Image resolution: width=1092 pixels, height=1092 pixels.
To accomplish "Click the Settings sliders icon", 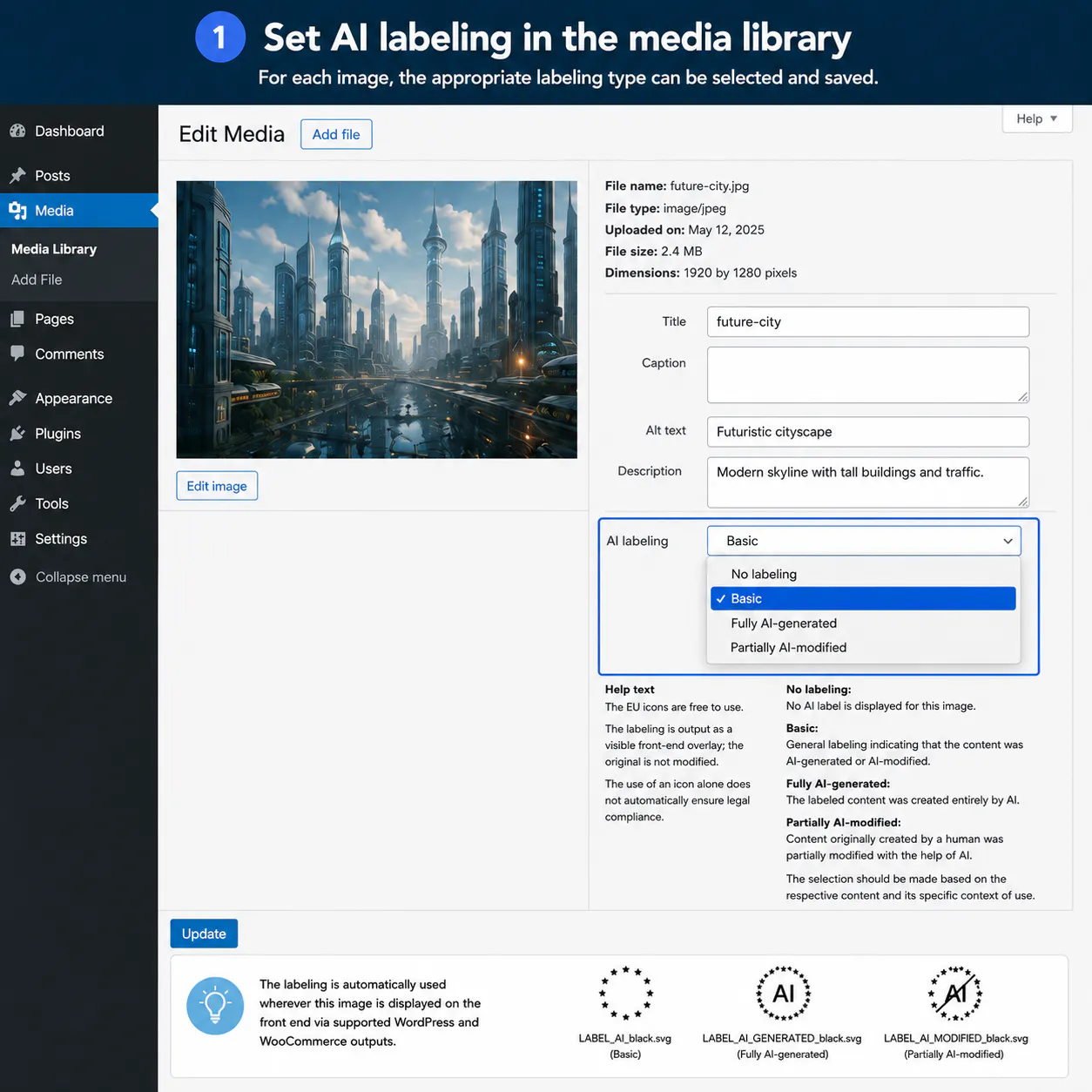I will point(17,538).
